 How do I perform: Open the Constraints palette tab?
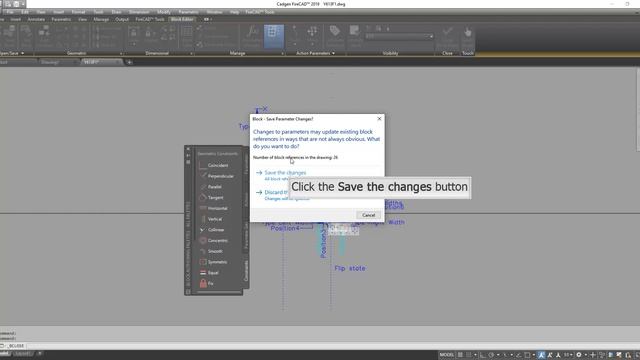(x=246, y=270)
